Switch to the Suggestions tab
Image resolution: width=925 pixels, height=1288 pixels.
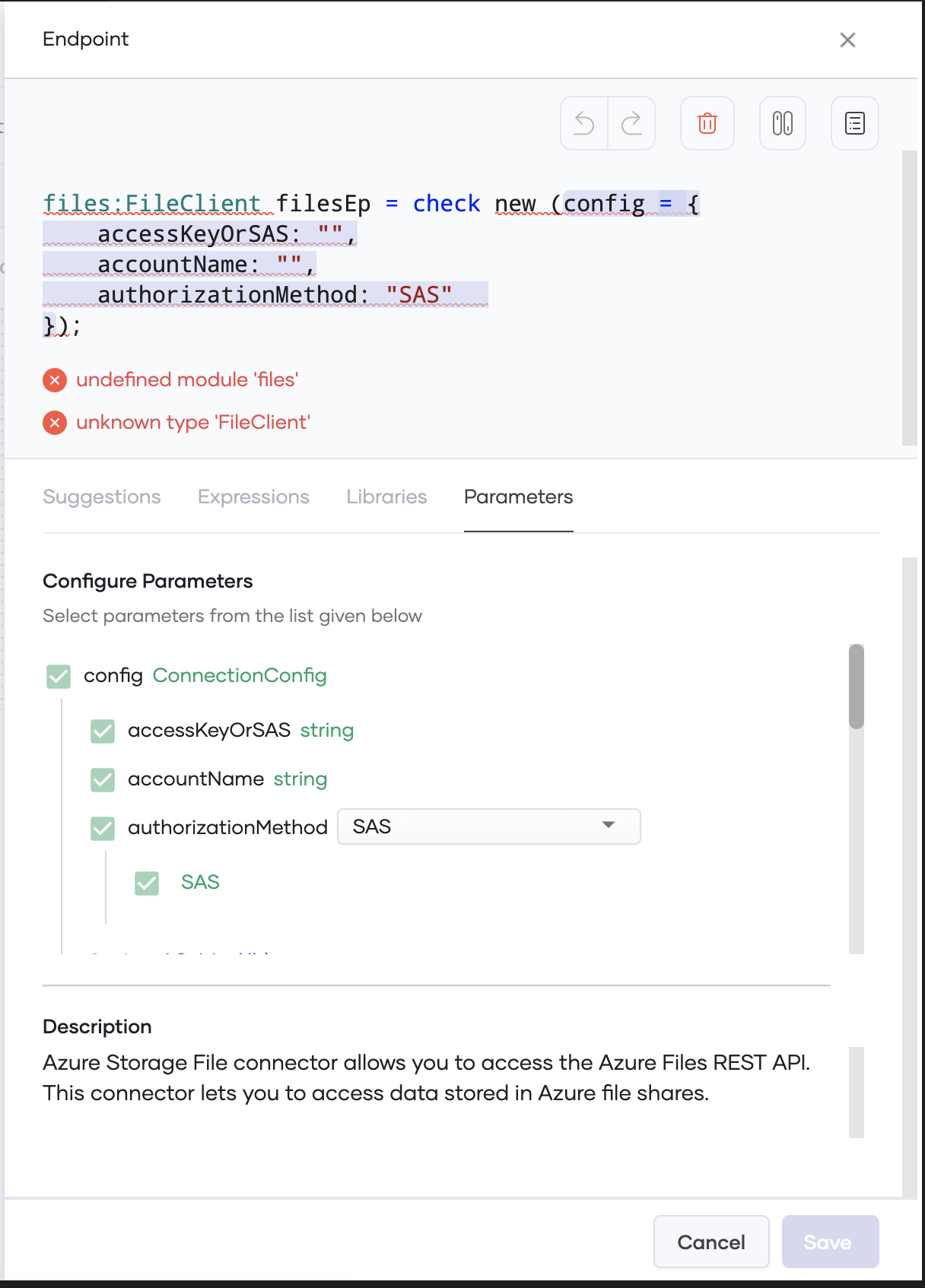click(x=102, y=497)
